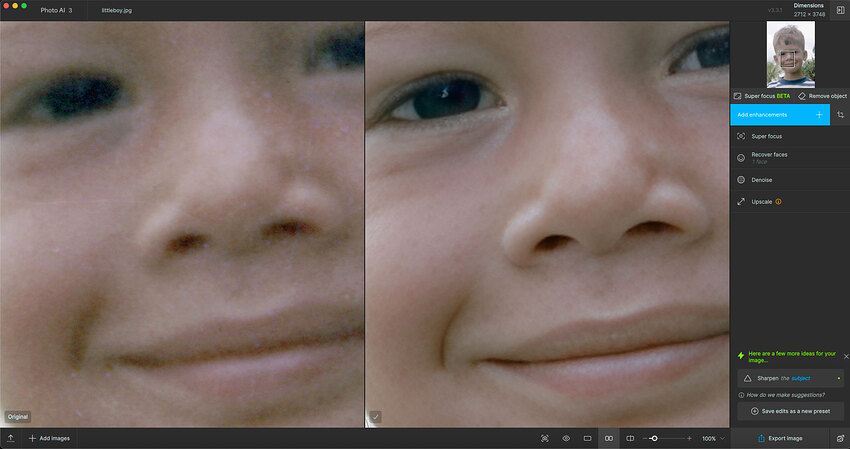Select the Recover faces enhancement row
The width and height of the screenshot is (850, 449).
(790, 158)
